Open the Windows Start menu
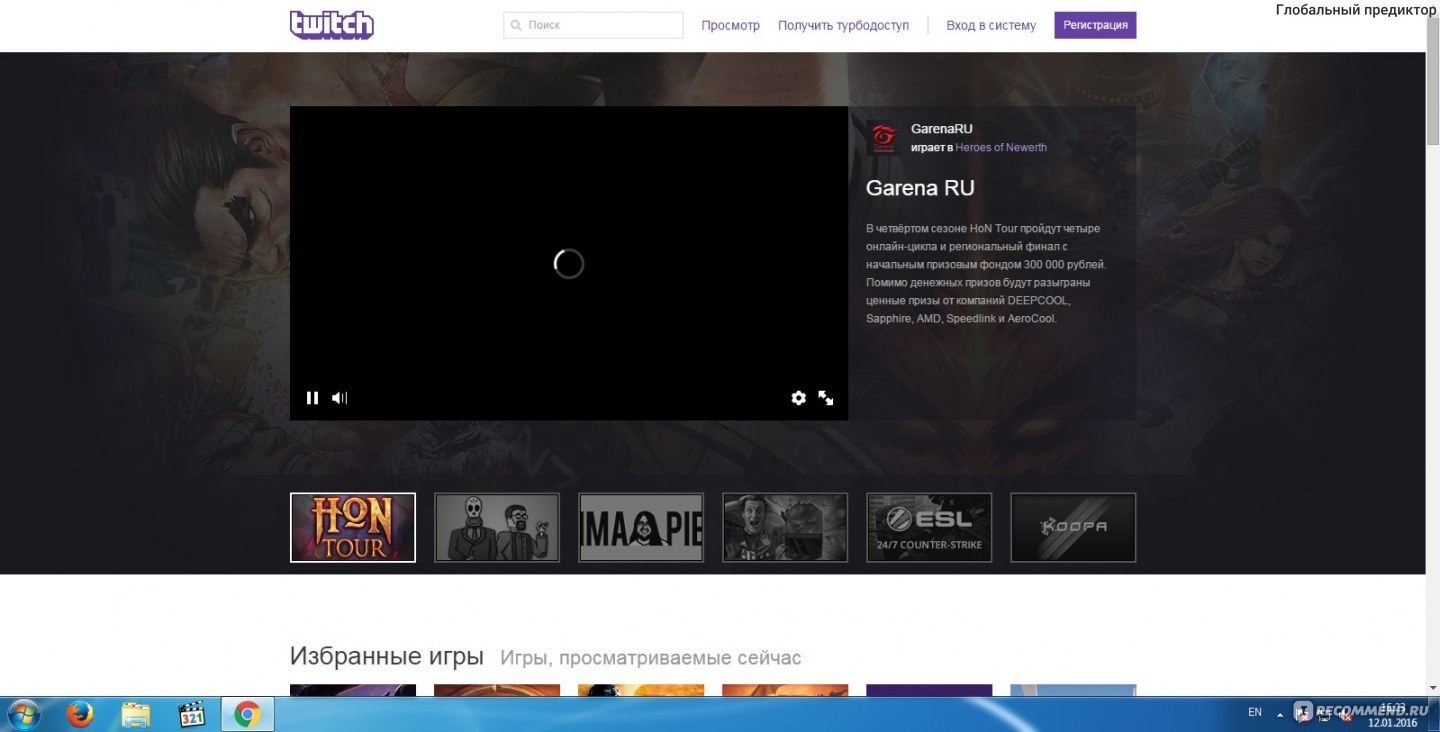1440x732 pixels. [22, 714]
